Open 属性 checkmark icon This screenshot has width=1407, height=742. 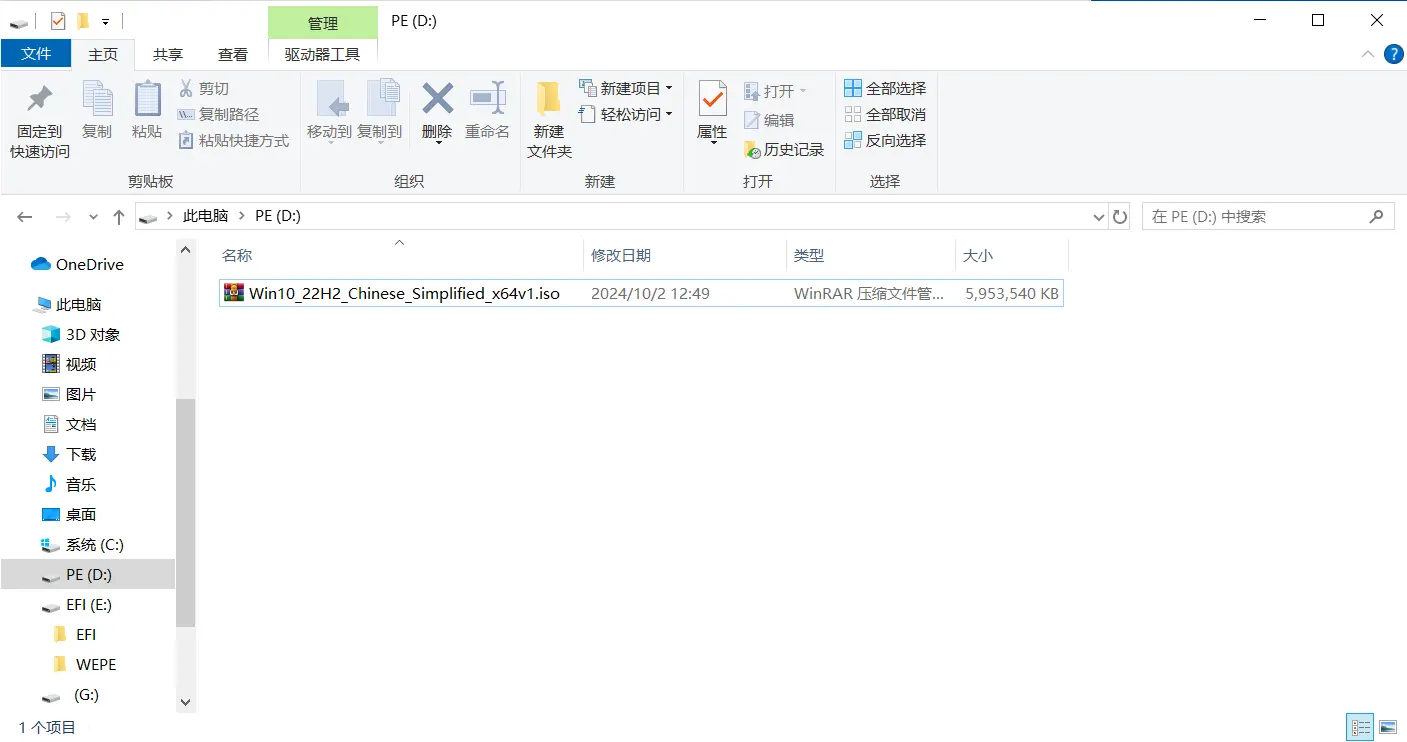pos(713,99)
